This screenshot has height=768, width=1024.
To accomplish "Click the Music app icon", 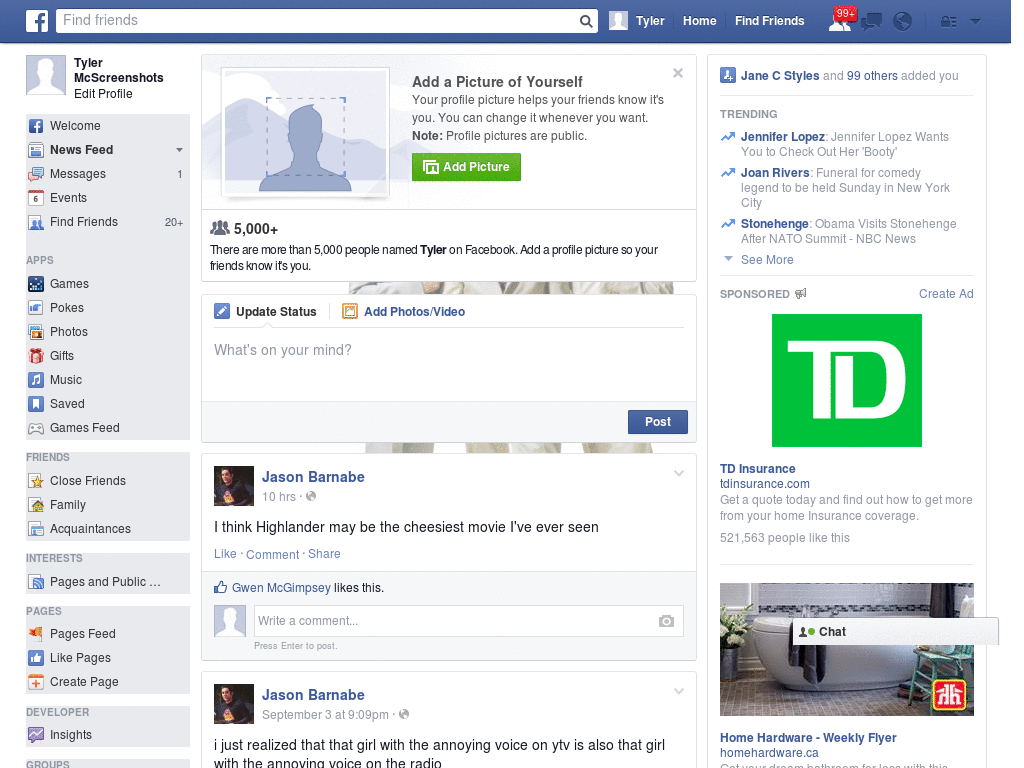I will click(x=36, y=380).
